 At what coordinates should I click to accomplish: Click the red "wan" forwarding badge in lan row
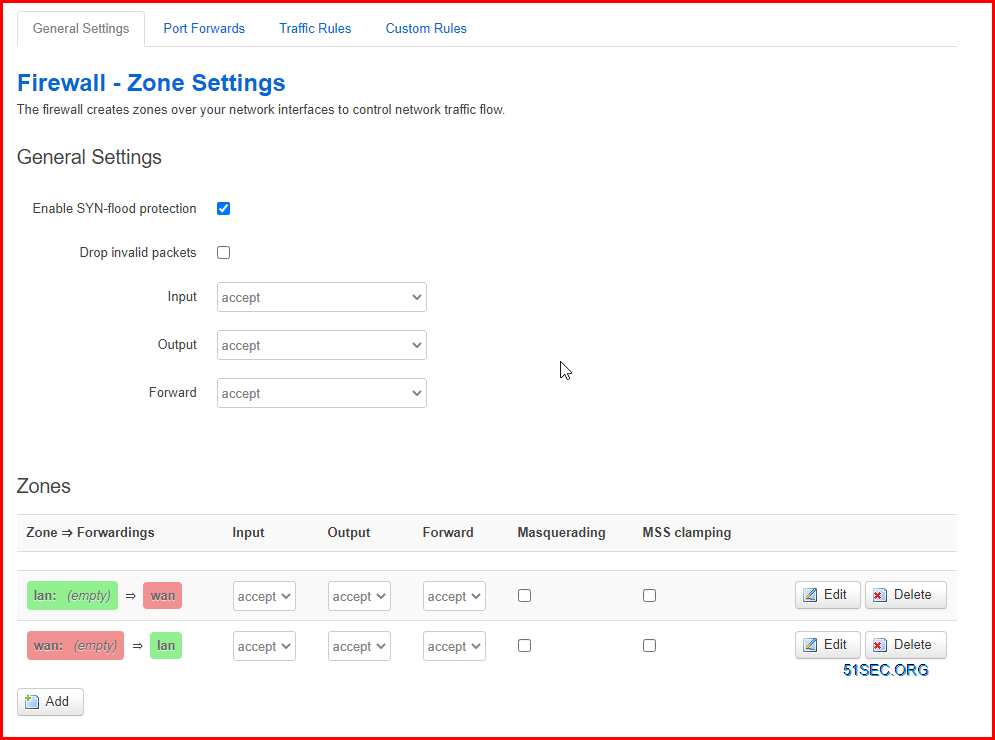[x=162, y=595]
